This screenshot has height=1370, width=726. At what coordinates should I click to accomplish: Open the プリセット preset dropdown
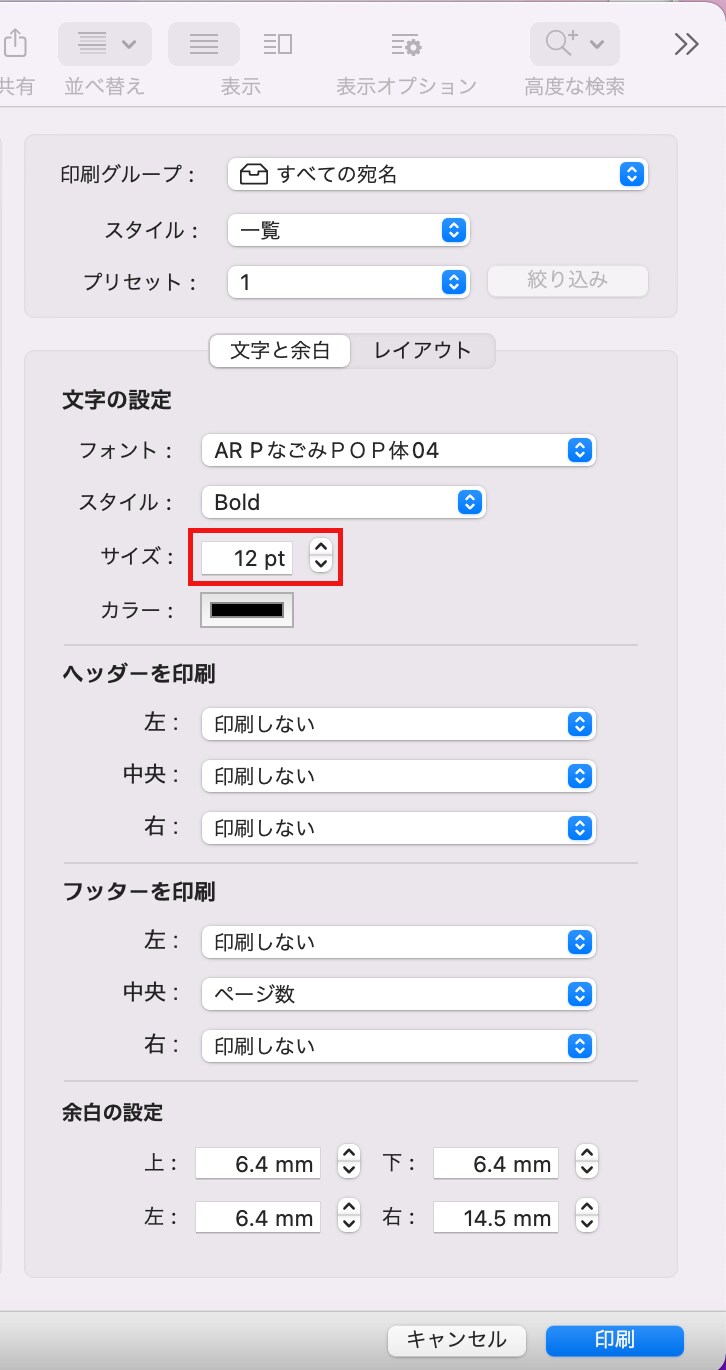click(x=348, y=282)
